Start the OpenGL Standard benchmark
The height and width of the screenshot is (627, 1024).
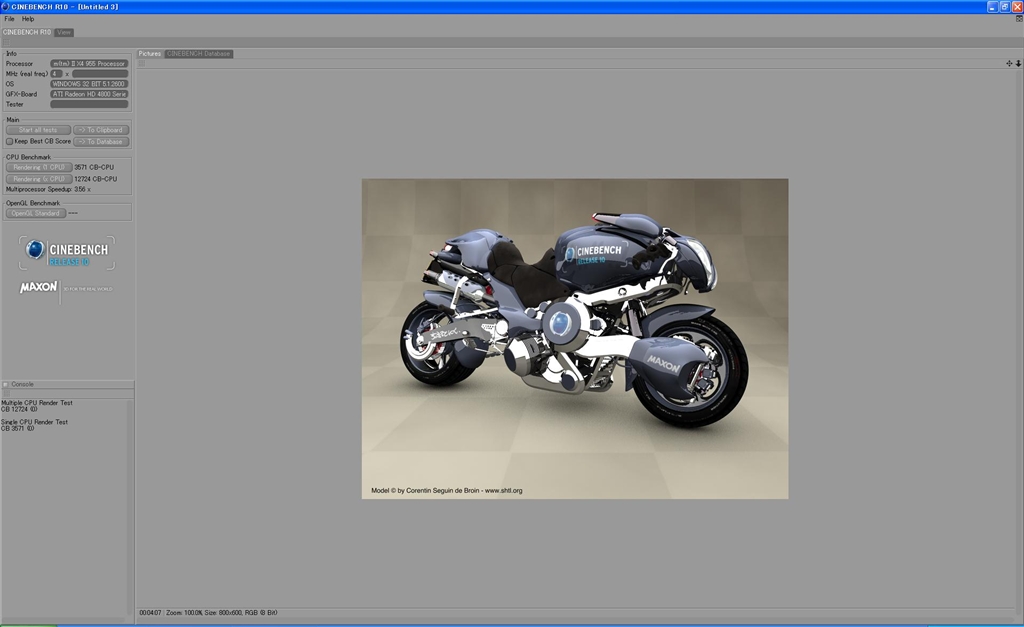pos(36,213)
